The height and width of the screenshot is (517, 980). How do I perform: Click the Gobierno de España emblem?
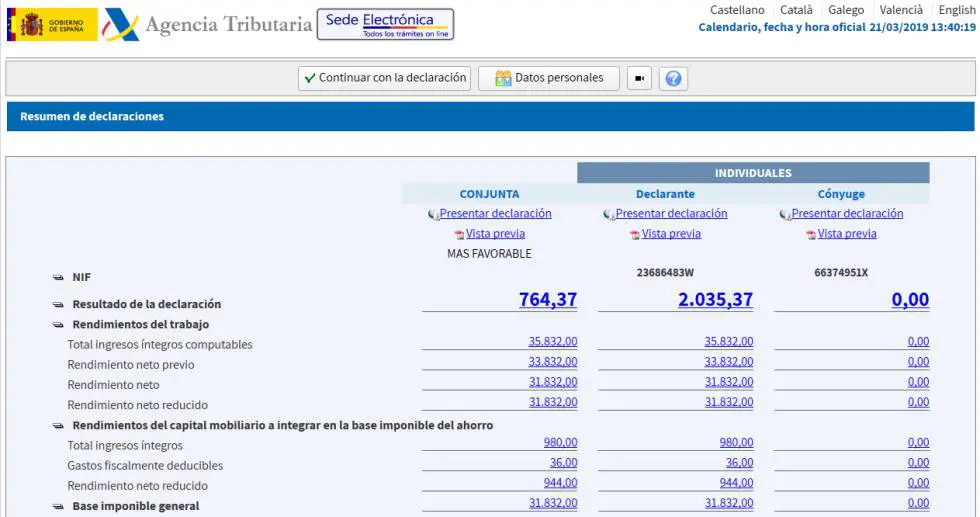pyautogui.click(x=52, y=24)
